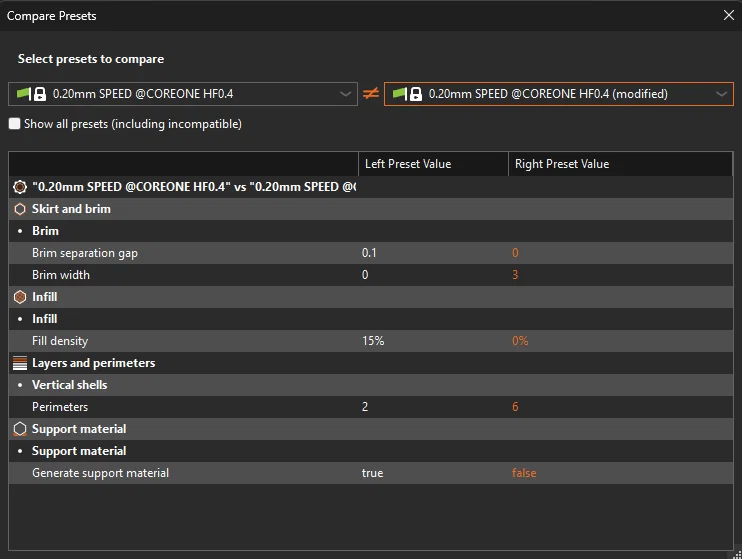The height and width of the screenshot is (559, 742).
Task: Click the Skirt and brim category icon
Action: point(20,209)
